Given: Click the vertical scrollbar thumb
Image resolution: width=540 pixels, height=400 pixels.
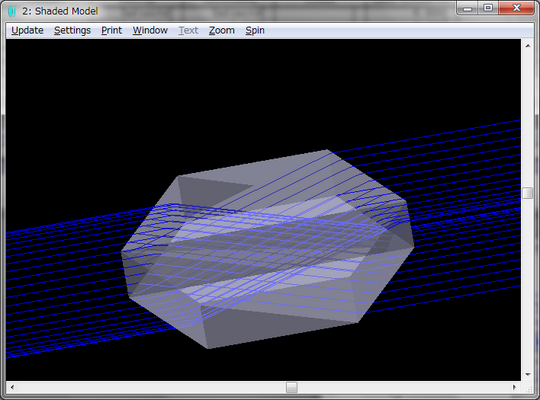Looking at the screenshot, I should coord(528,193).
